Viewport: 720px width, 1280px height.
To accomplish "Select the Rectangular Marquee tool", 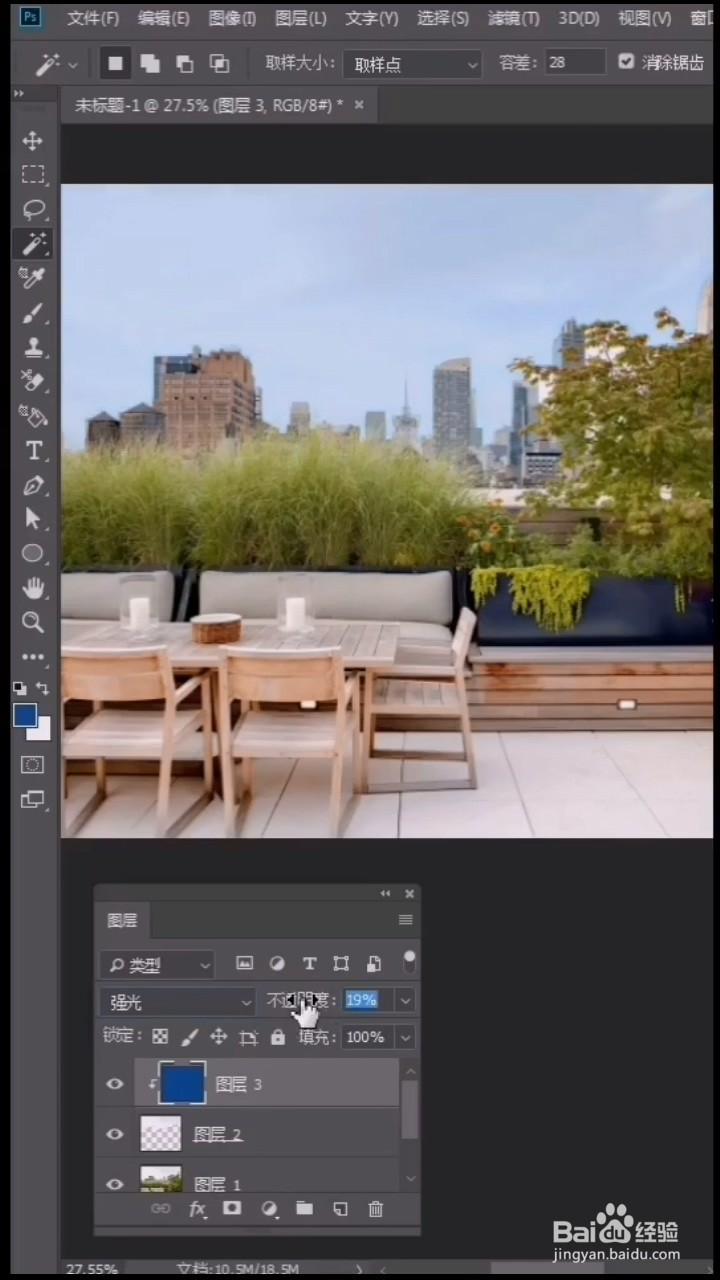I will click(x=33, y=175).
